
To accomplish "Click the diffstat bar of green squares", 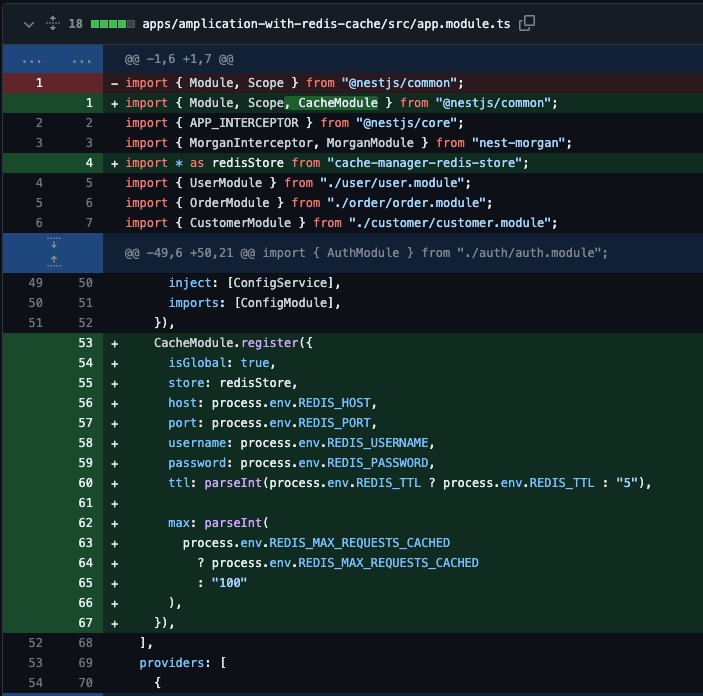I will (113, 24).
